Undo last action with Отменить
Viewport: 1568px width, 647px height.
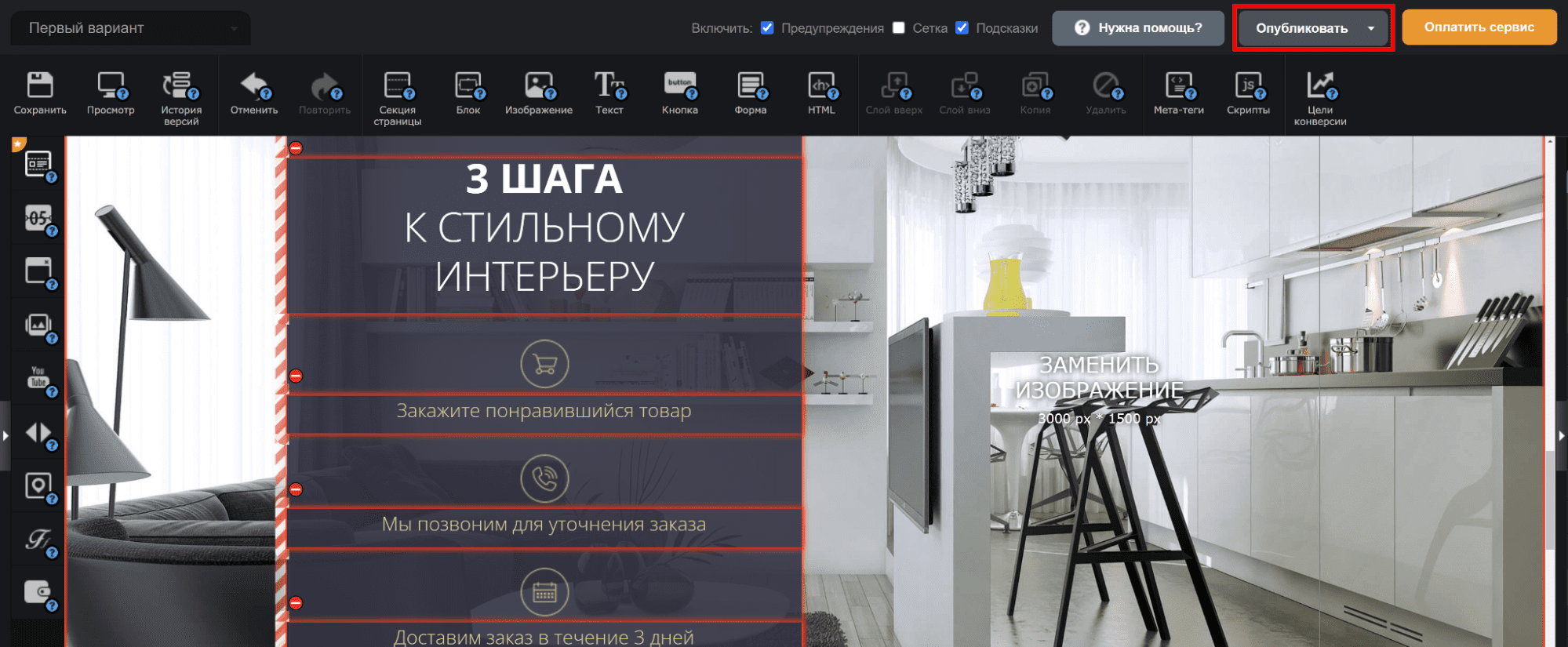tap(254, 93)
